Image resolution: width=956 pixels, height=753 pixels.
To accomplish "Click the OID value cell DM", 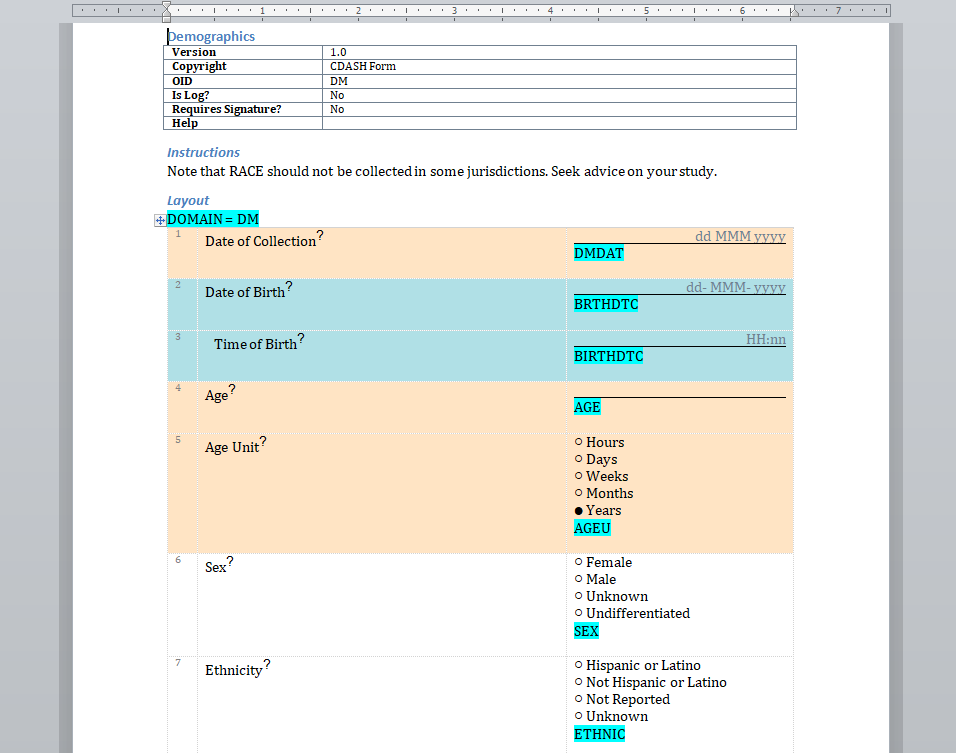I will click(559, 81).
